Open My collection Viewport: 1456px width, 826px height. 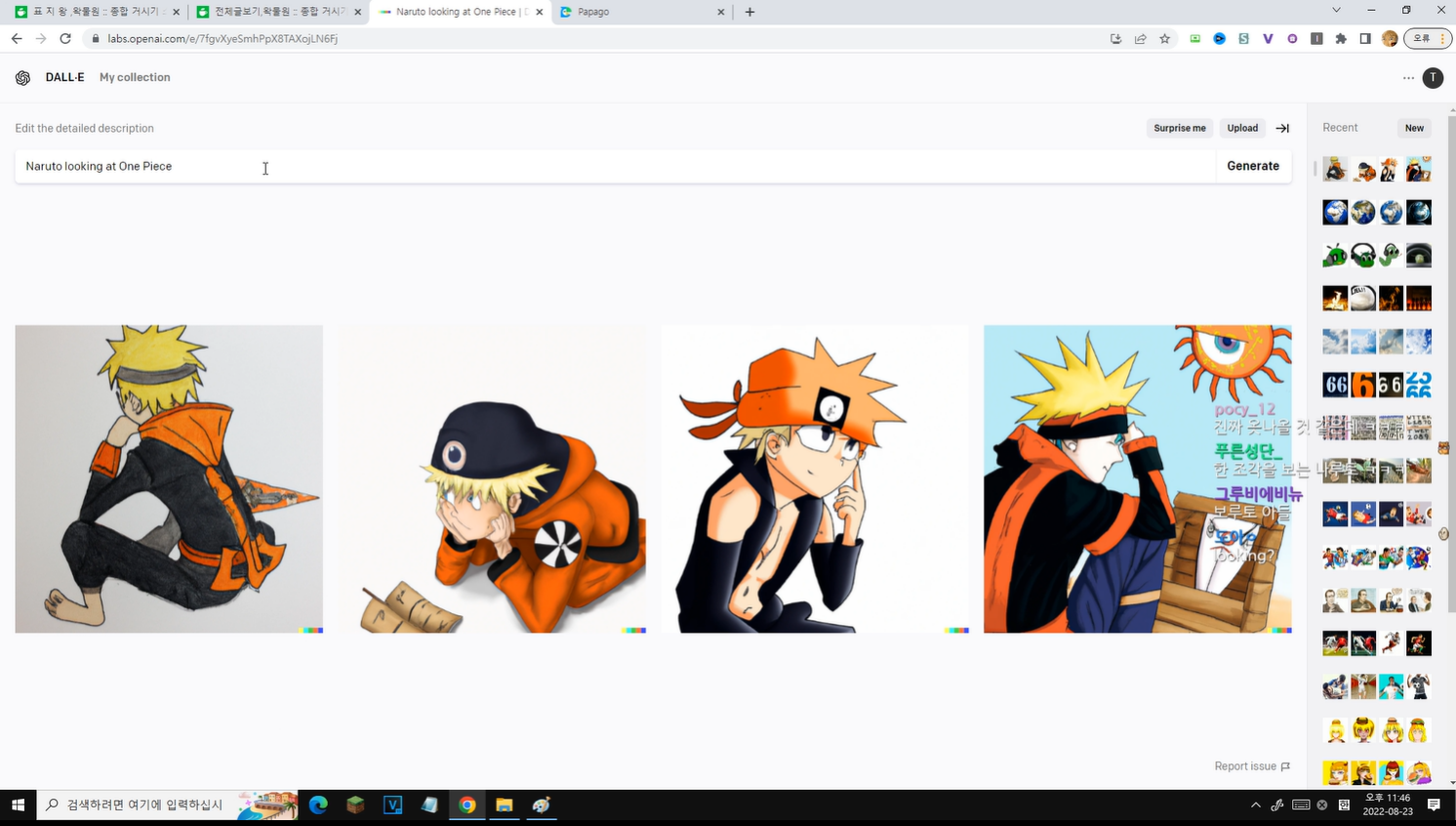(135, 78)
